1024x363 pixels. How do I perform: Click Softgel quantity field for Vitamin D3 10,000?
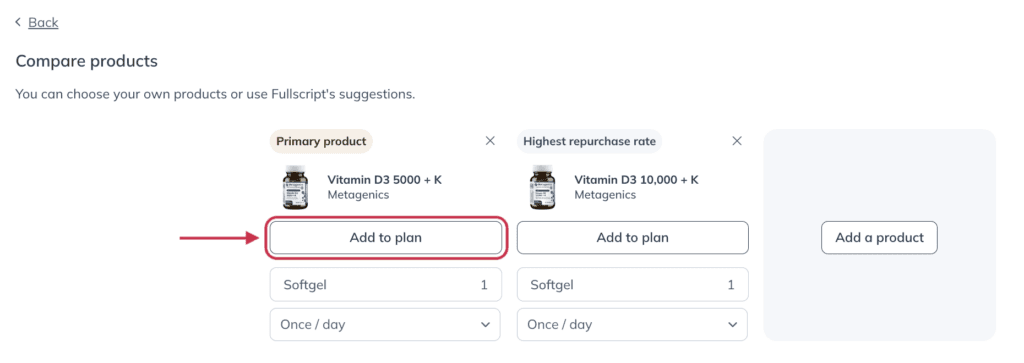tap(632, 285)
